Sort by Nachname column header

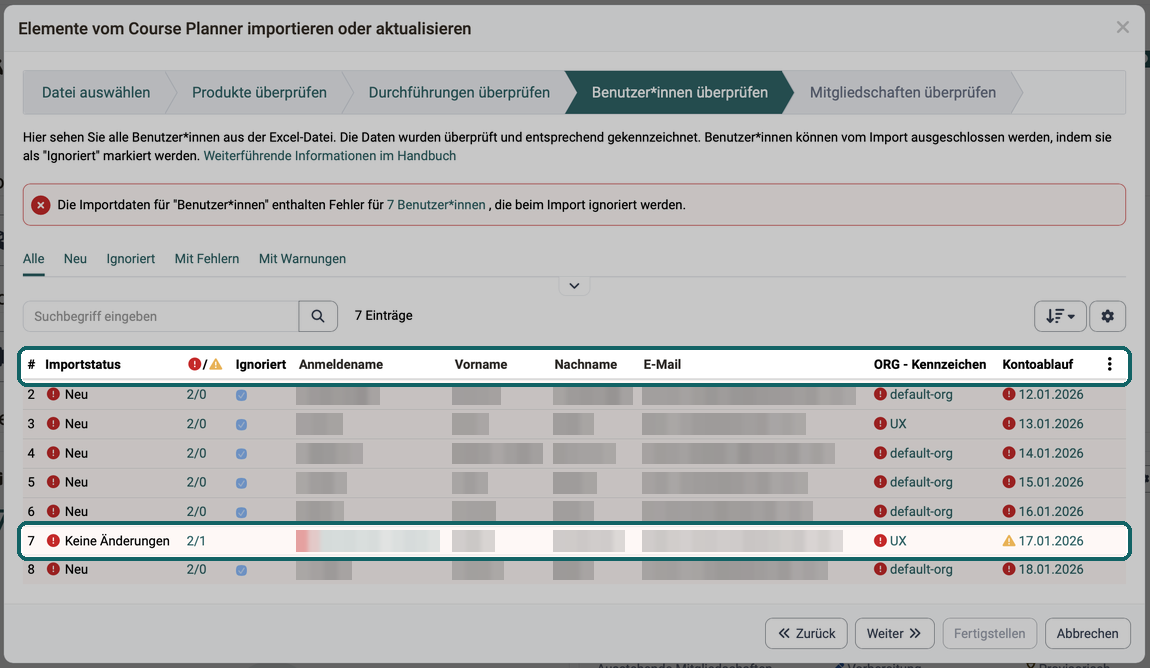(585, 364)
